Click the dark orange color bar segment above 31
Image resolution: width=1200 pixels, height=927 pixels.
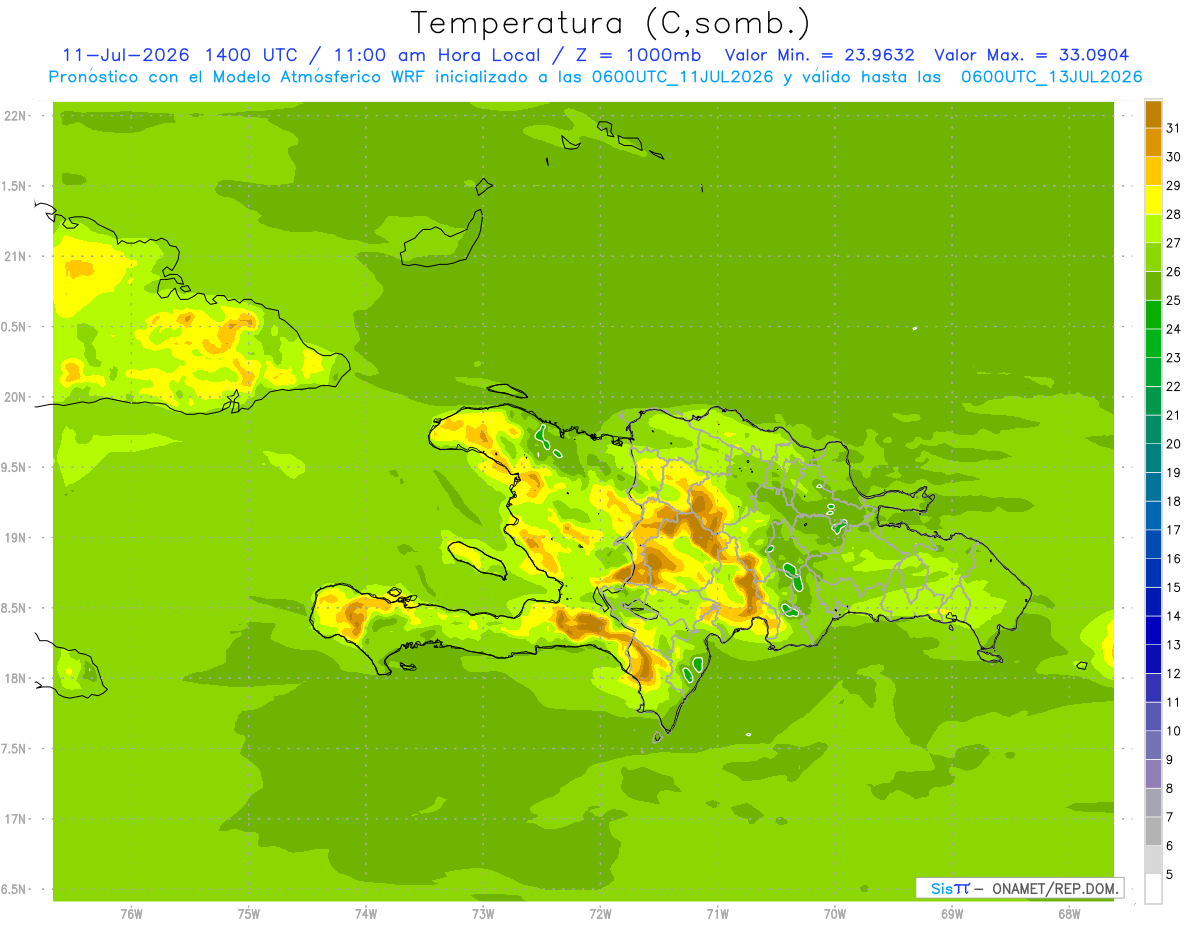click(x=1153, y=114)
